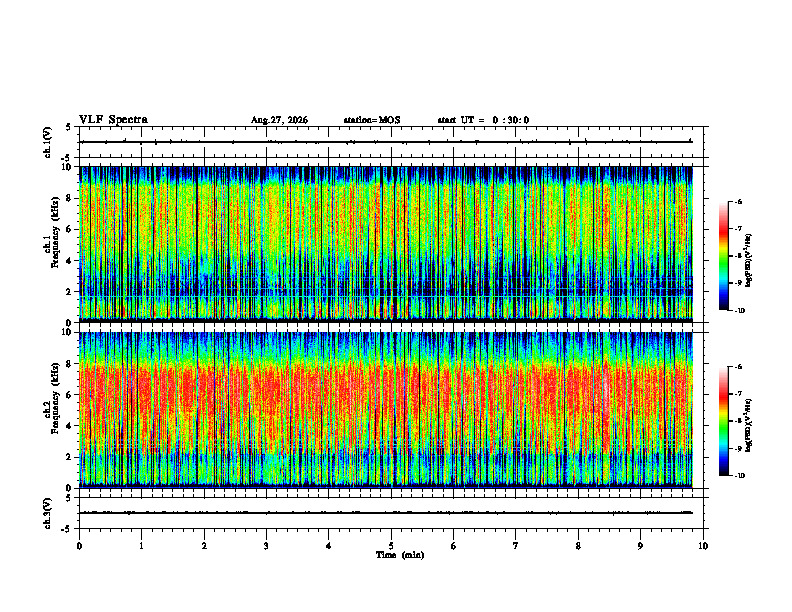This screenshot has height=612, width=792.
Task: Click the ch.2 spectrogram color scale bar
Action: 723,421
